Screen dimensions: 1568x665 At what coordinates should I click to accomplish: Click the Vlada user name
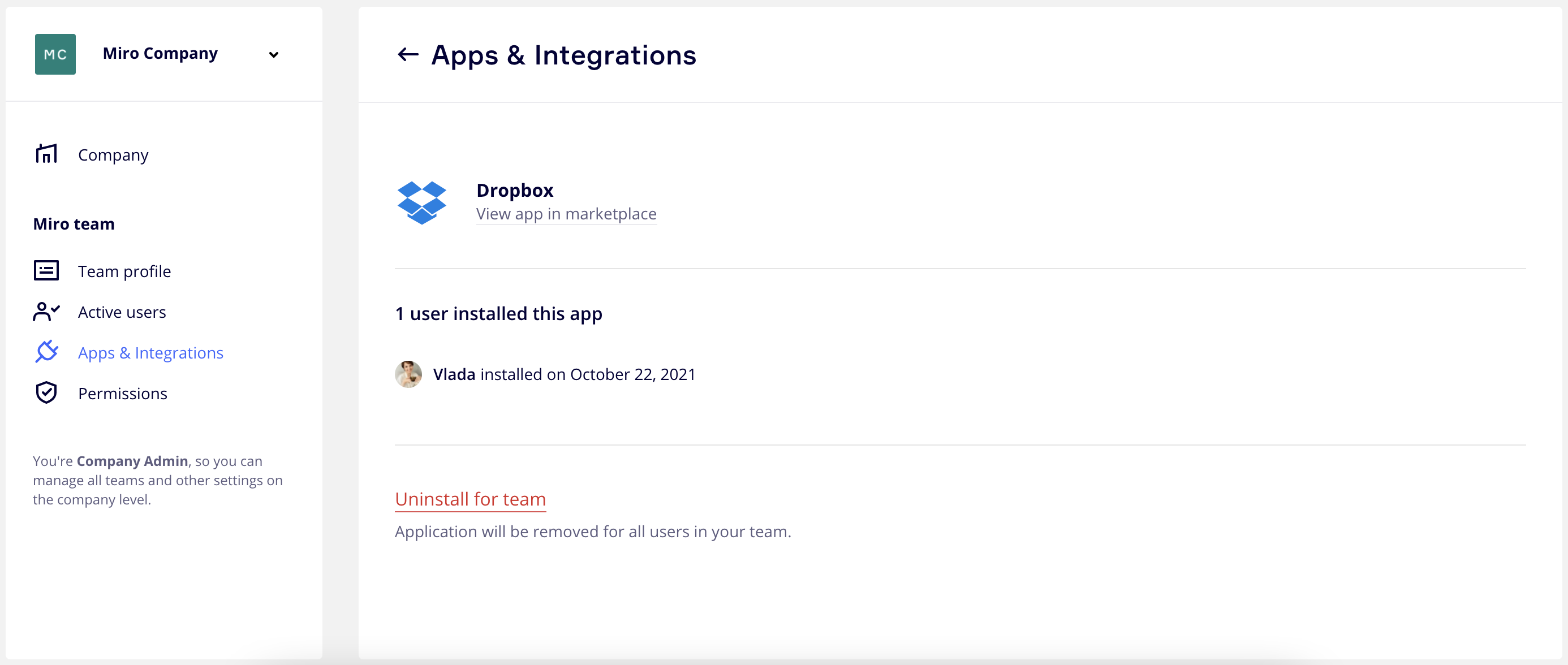[454, 374]
